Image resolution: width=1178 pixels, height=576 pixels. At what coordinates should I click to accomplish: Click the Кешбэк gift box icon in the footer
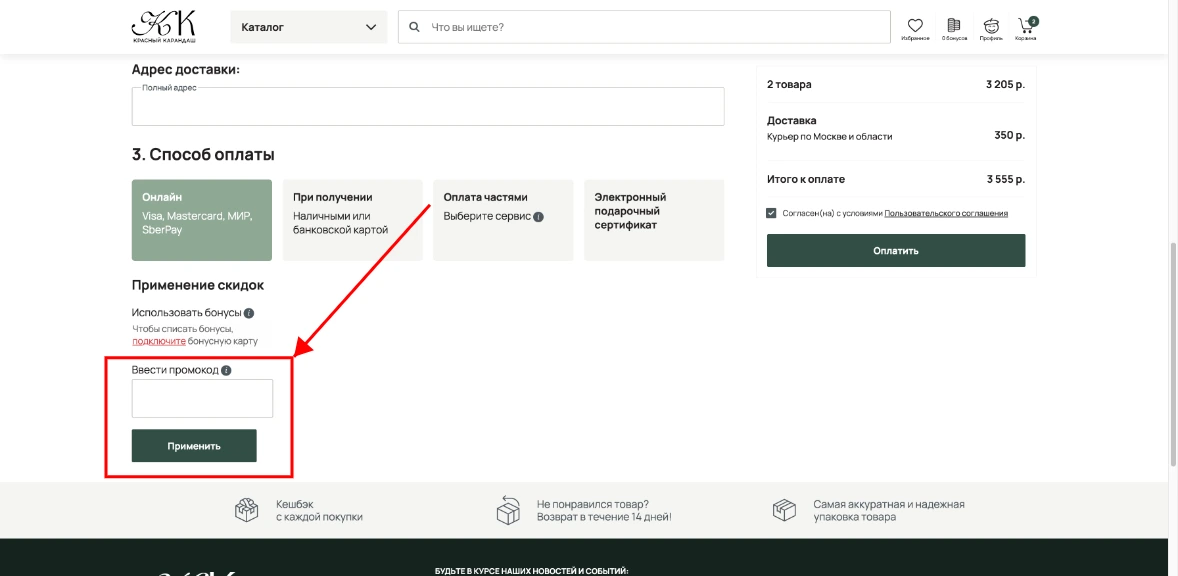pyautogui.click(x=245, y=509)
